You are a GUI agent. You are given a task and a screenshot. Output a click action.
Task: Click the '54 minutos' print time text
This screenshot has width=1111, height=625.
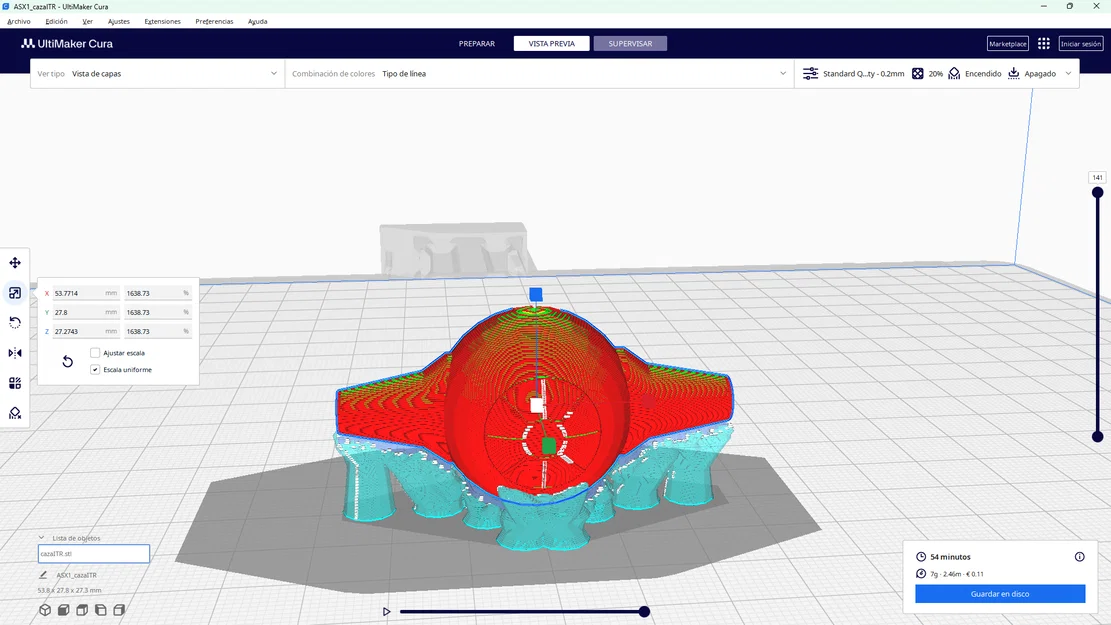950,557
